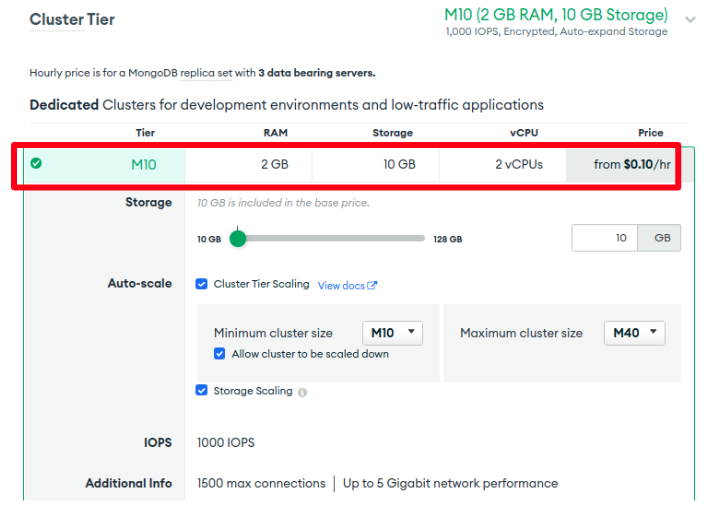This screenshot has width=711, height=511.
Task: Click the 10 GB is included note
Action: (283, 203)
